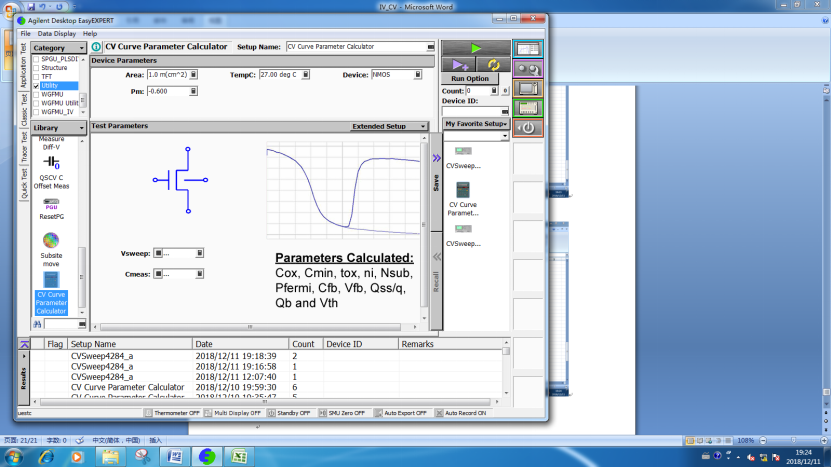This screenshot has height=468, width=831.
Task: Toggle the SPGU_PLSDIV category checkbox
Action: 36,59
